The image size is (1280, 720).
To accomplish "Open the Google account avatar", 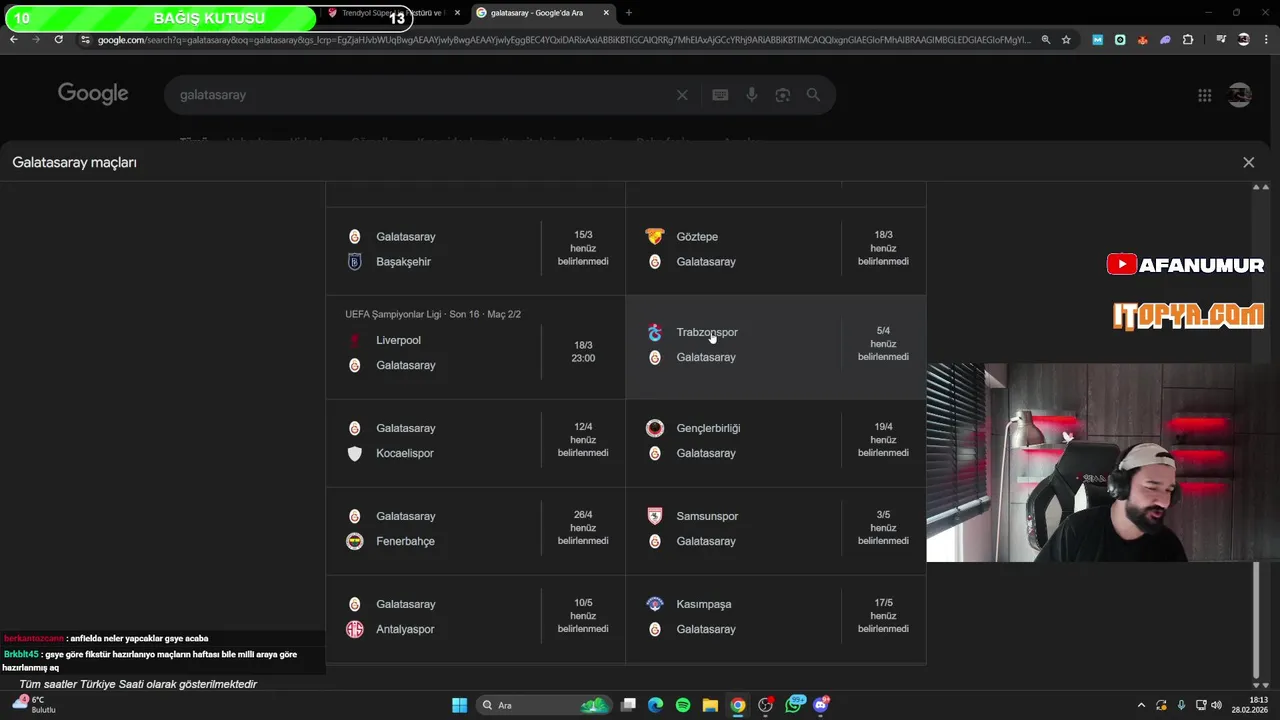I will tap(1240, 95).
